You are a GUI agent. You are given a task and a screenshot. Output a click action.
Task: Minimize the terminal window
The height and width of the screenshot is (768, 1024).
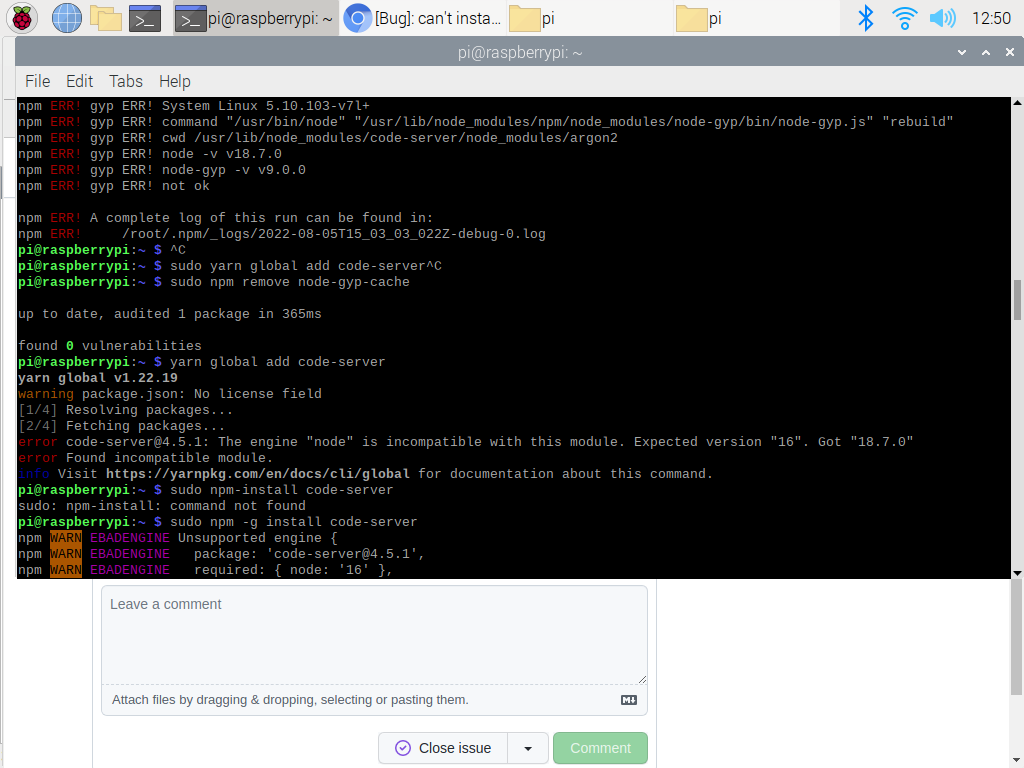[962, 52]
